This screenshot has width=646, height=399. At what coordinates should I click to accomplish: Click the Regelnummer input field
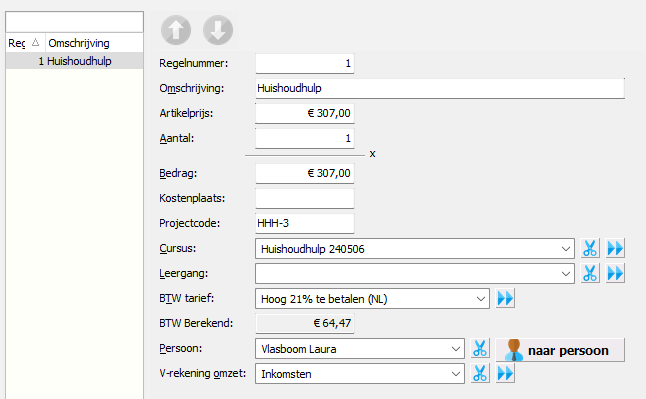pos(304,63)
